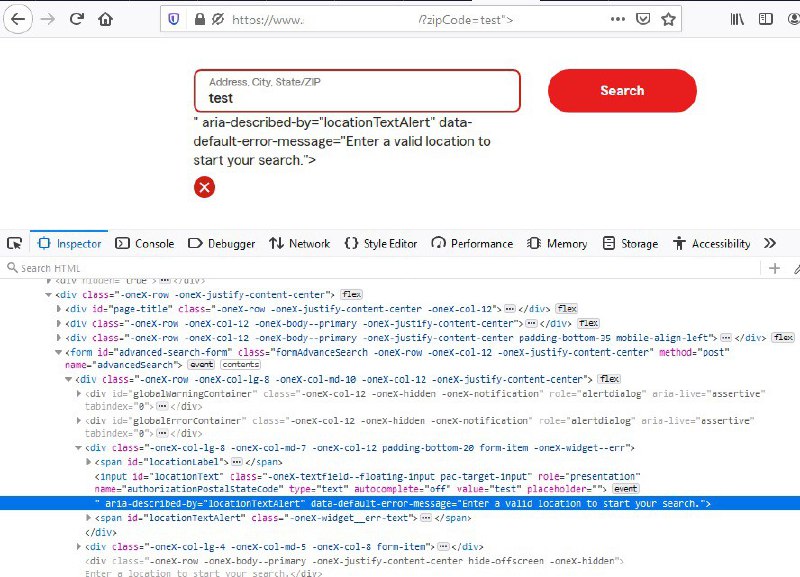The width and height of the screenshot is (800, 577).
Task: Collapse the -oneX-justify-content-center row div
Action: pyautogui.click(x=48, y=295)
